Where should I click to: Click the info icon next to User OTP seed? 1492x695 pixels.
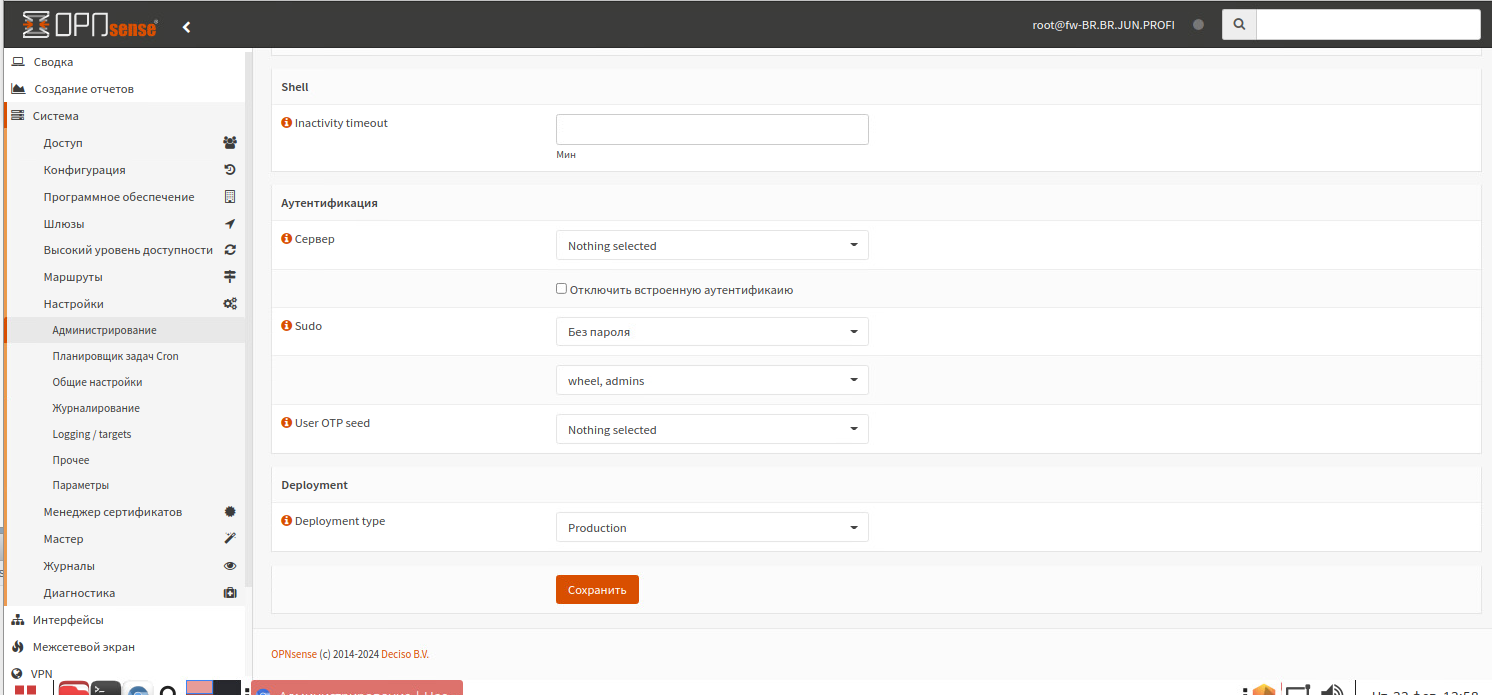287,423
